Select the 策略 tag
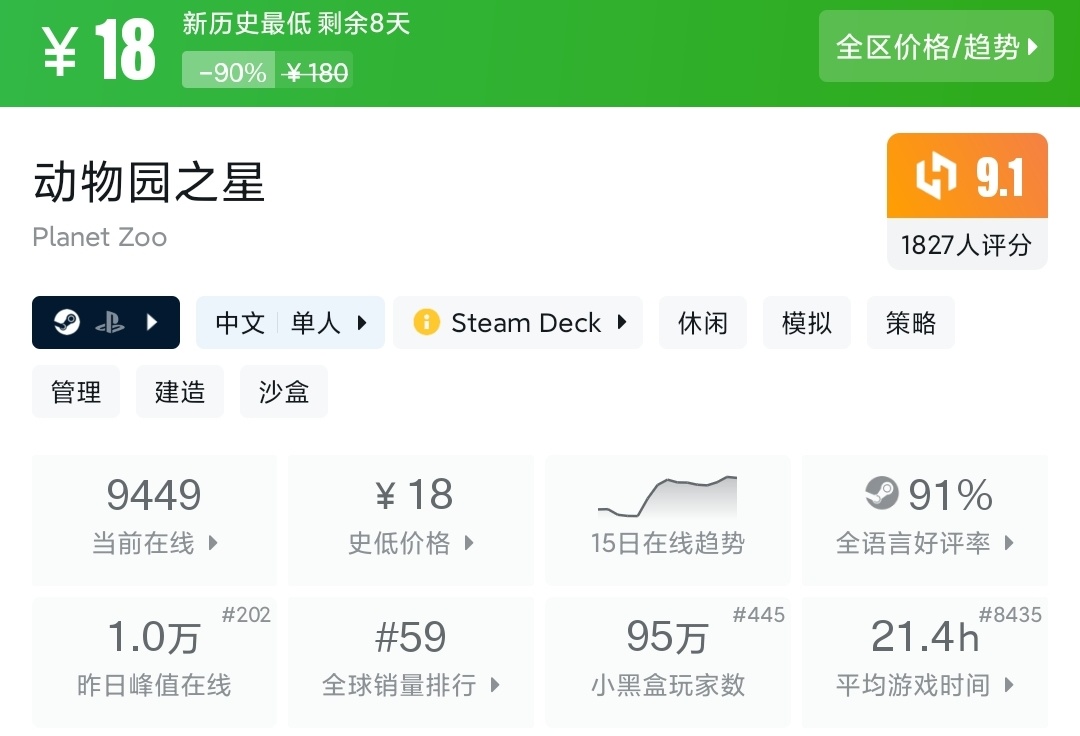 [911, 323]
